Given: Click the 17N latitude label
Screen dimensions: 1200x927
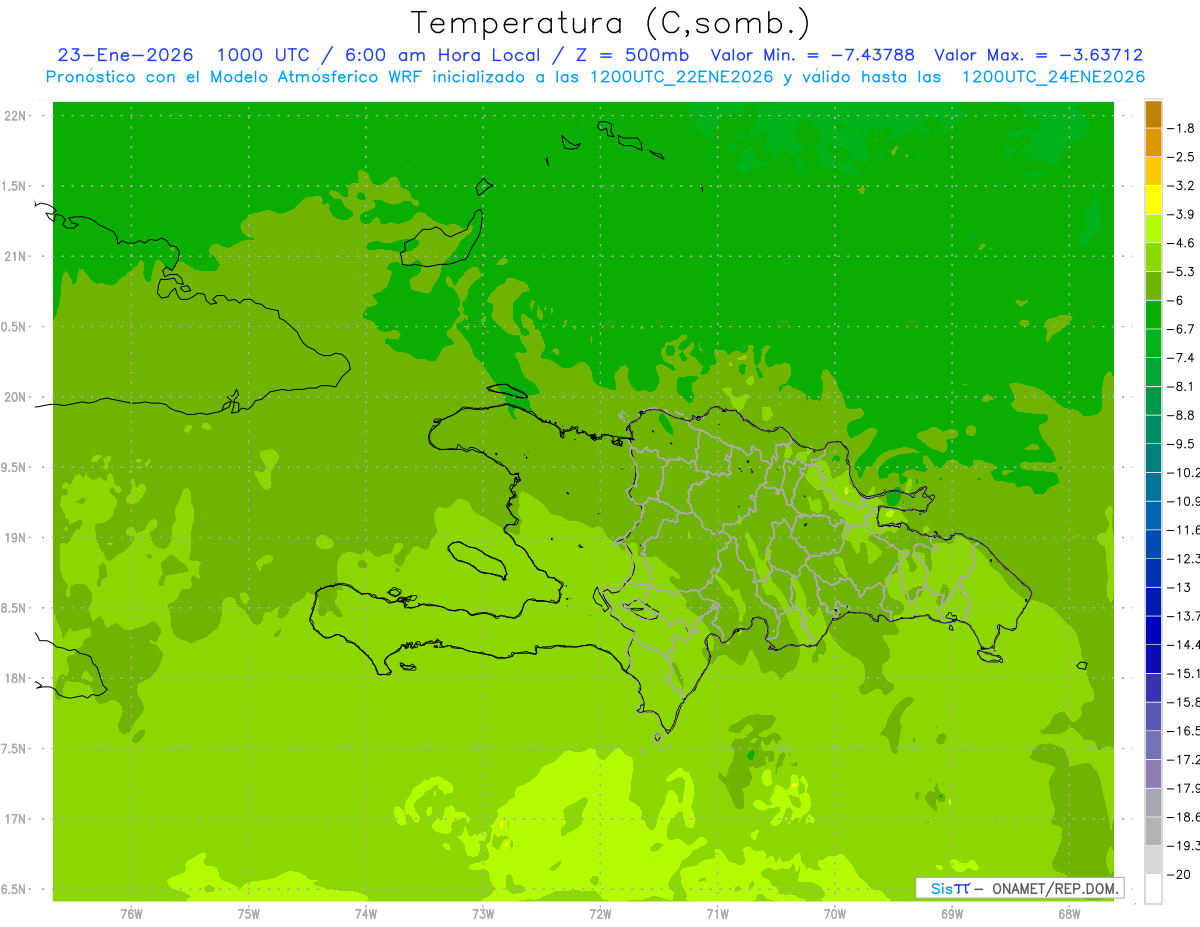Looking at the screenshot, I should [16, 819].
